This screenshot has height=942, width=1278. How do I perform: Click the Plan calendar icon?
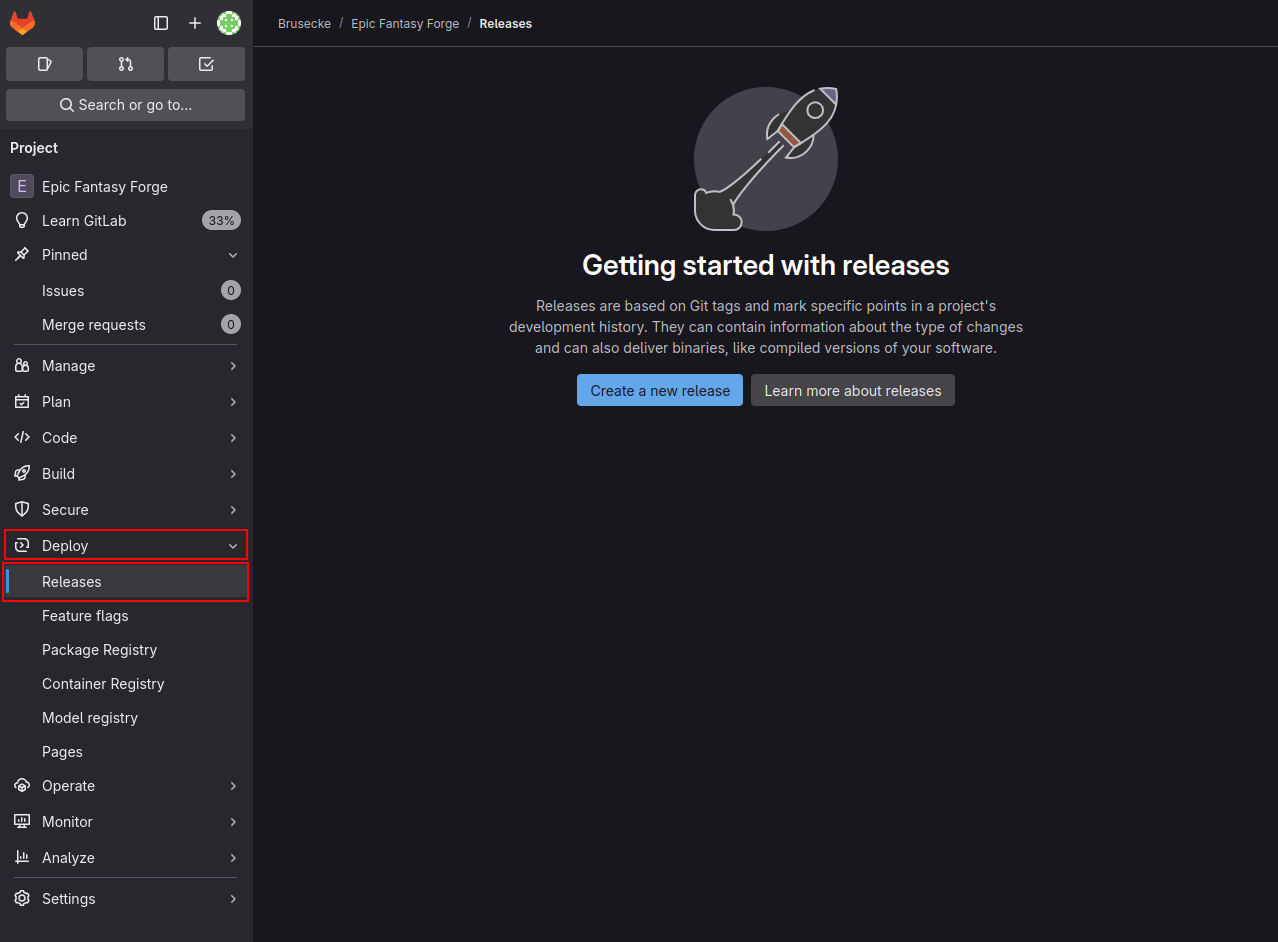pyautogui.click(x=22, y=402)
